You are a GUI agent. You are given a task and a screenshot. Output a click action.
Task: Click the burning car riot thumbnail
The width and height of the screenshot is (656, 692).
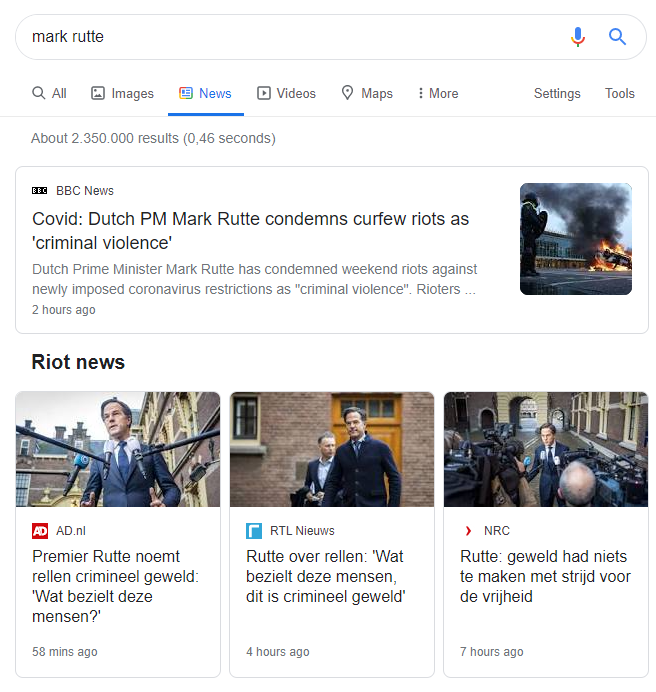pyautogui.click(x=576, y=239)
